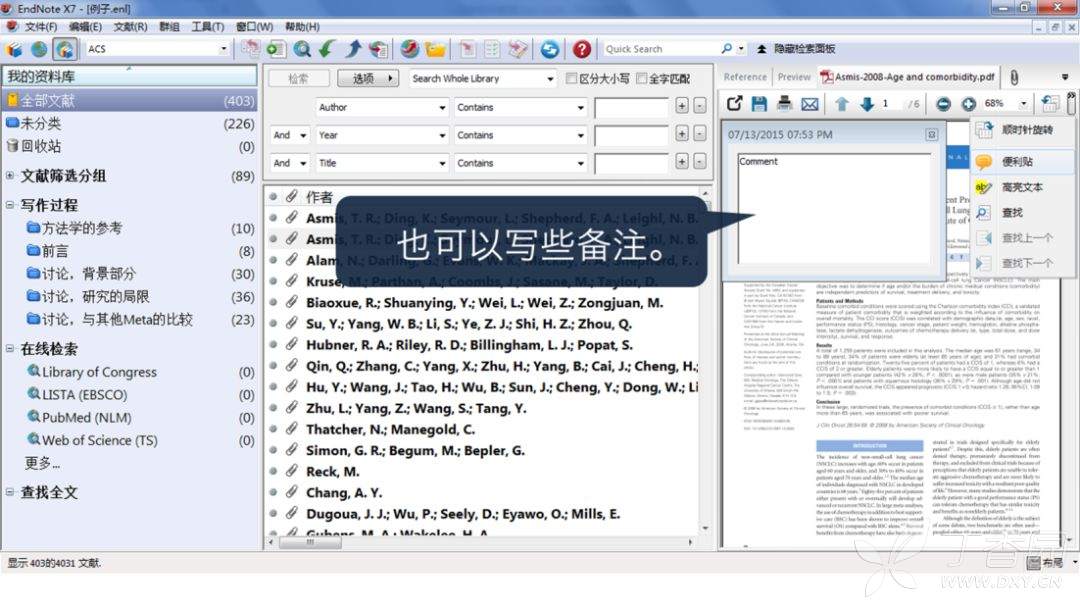Add search row after Author row
Viewport: 1080px width, 608px height.
[681, 106]
